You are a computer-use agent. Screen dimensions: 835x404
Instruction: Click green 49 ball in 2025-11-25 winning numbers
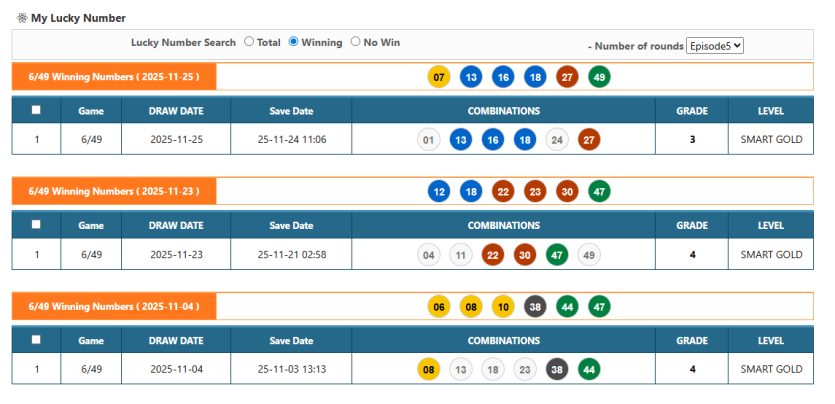point(599,77)
